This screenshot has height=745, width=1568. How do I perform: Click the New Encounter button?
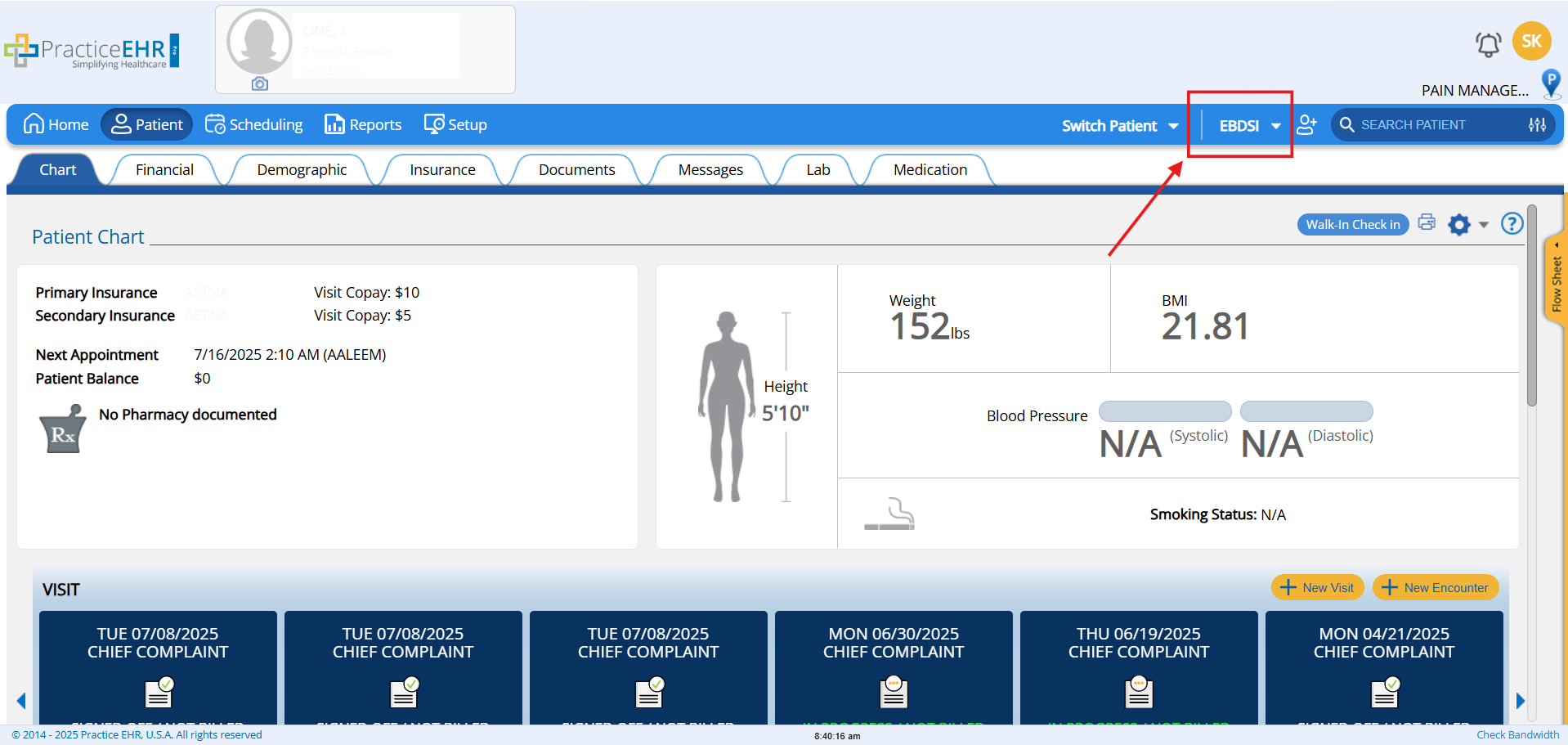(1435, 587)
